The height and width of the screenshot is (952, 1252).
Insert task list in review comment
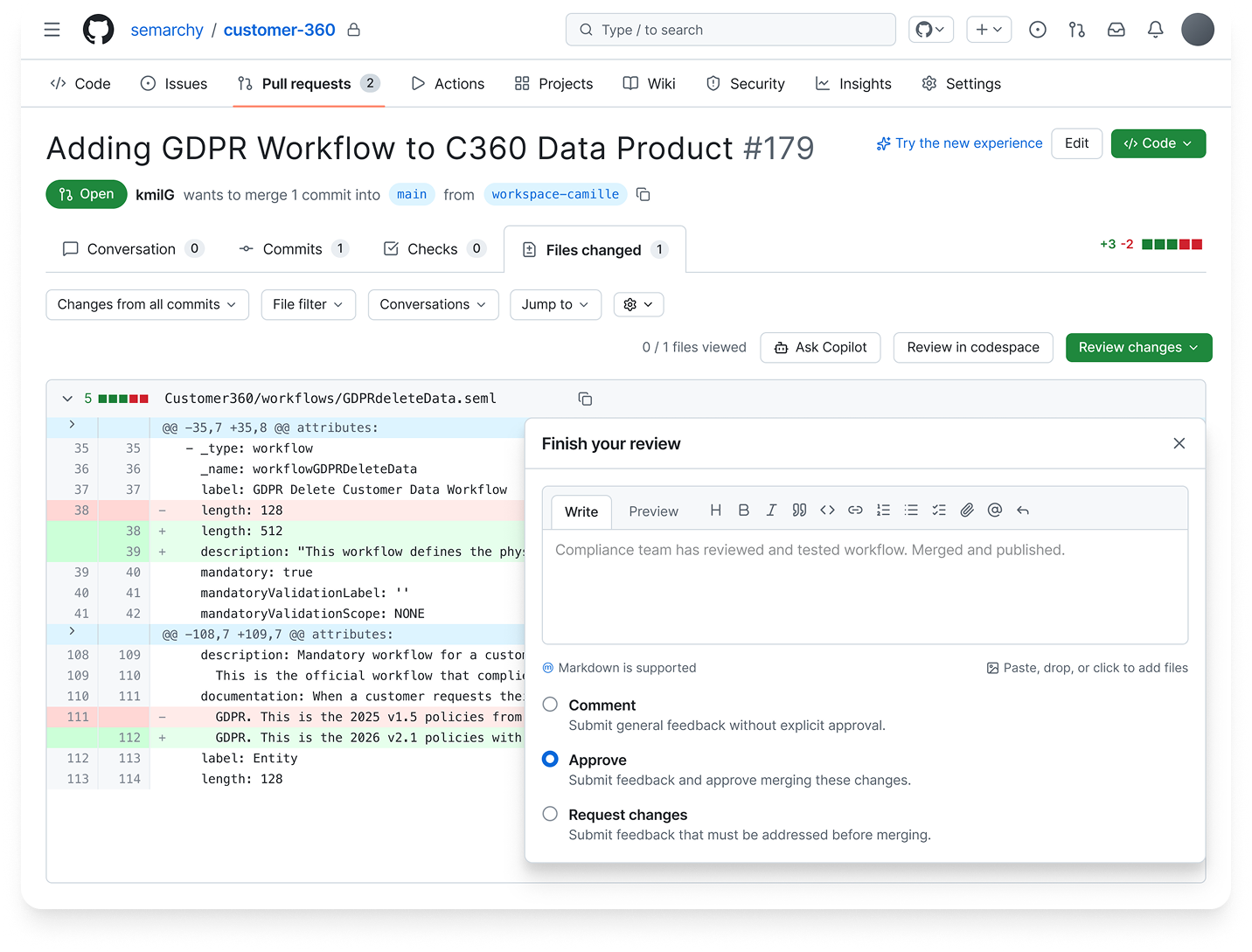click(x=939, y=511)
